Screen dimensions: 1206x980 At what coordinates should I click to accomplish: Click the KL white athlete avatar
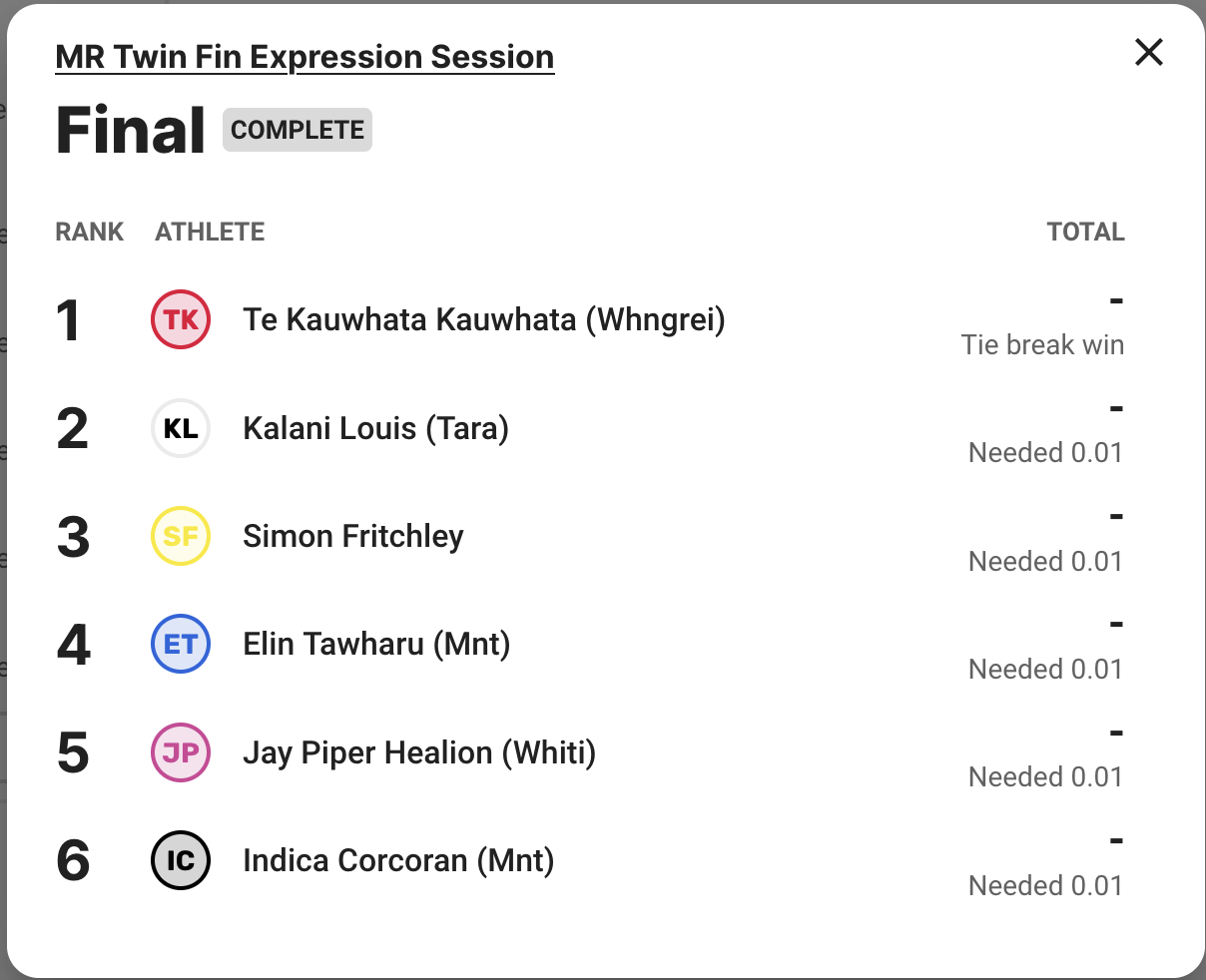(x=181, y=429)
